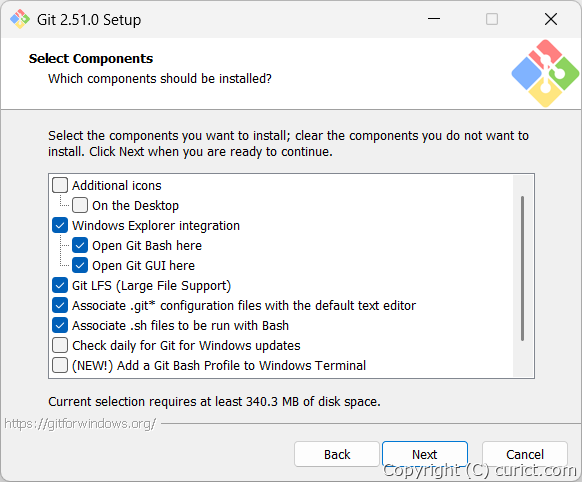Click the components list vertical scrollbar
Screen dimensions: 582x482
point(522,268)
